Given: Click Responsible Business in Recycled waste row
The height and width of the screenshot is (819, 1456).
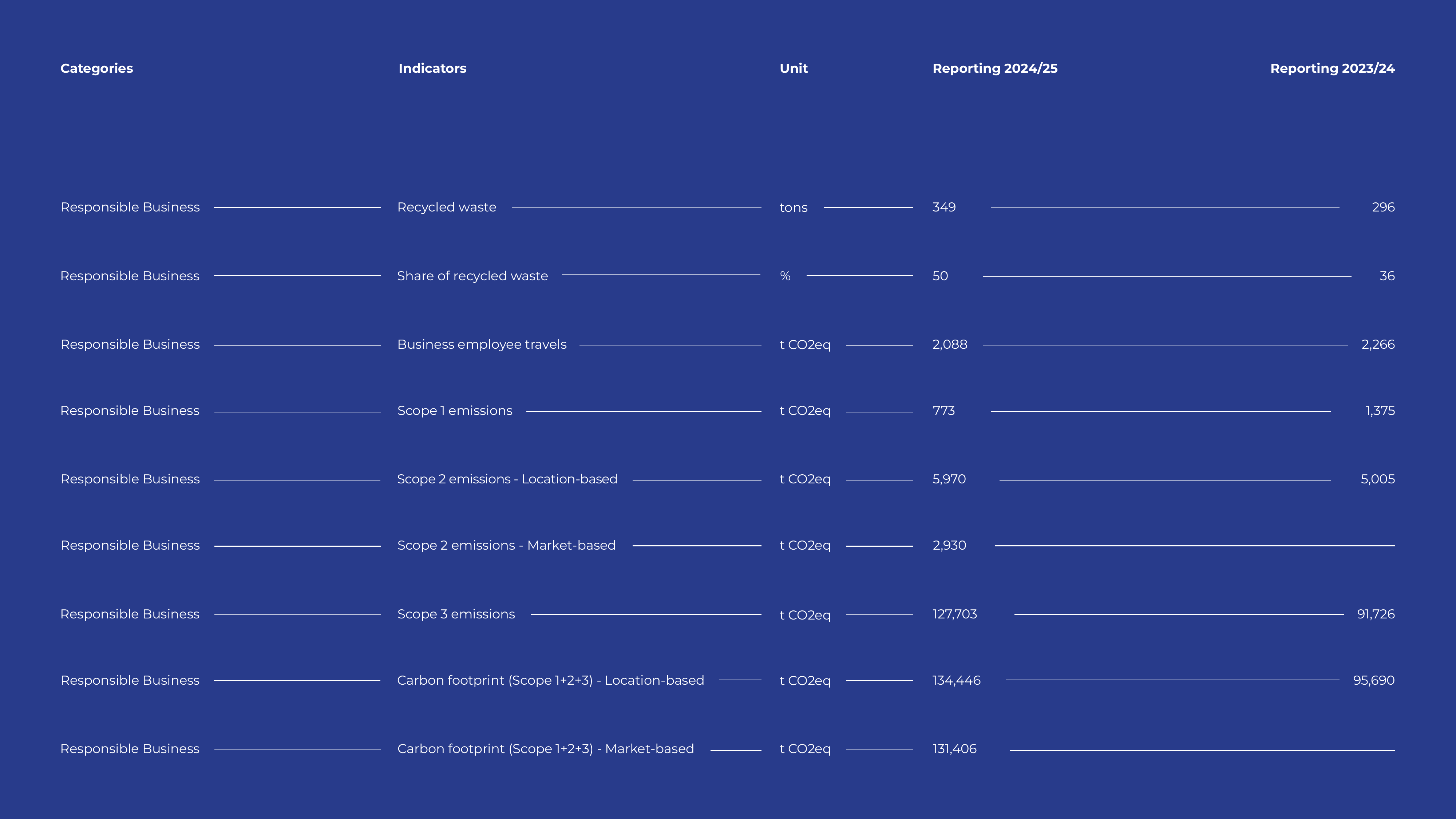Looking at the screenshot, I should click(x=130, y=207).
